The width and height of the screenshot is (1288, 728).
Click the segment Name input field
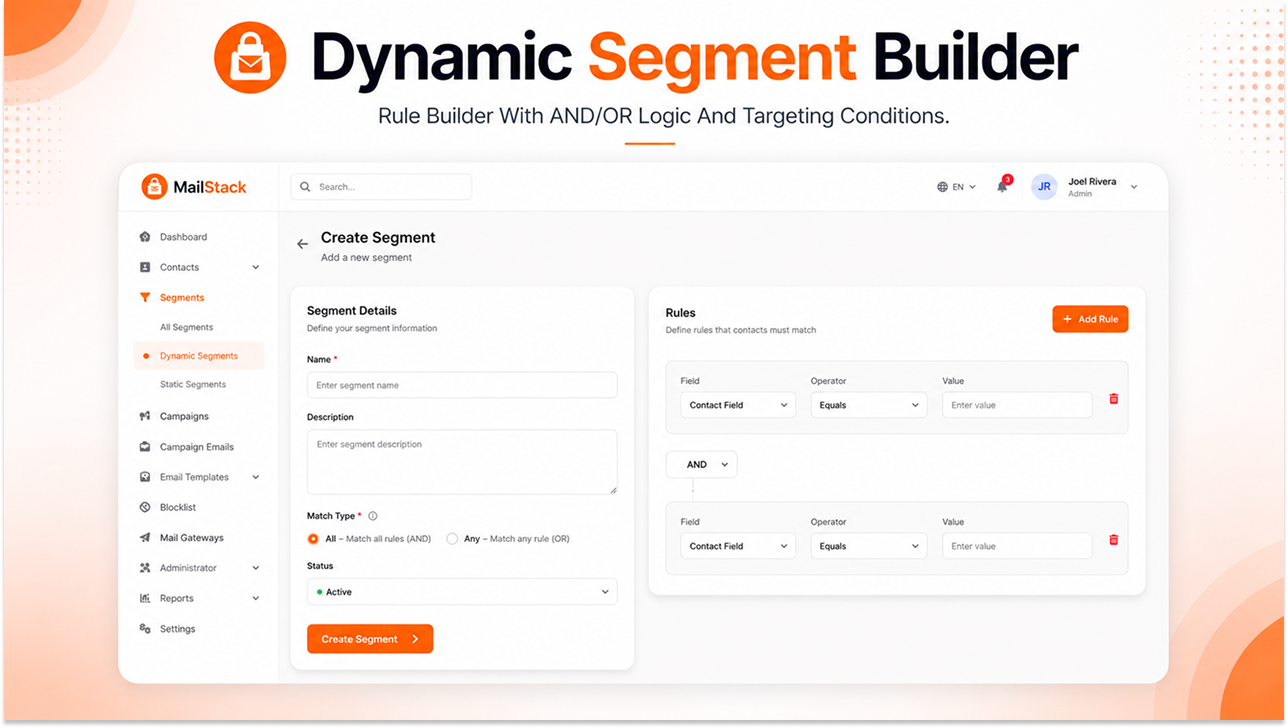pos(462,385)
